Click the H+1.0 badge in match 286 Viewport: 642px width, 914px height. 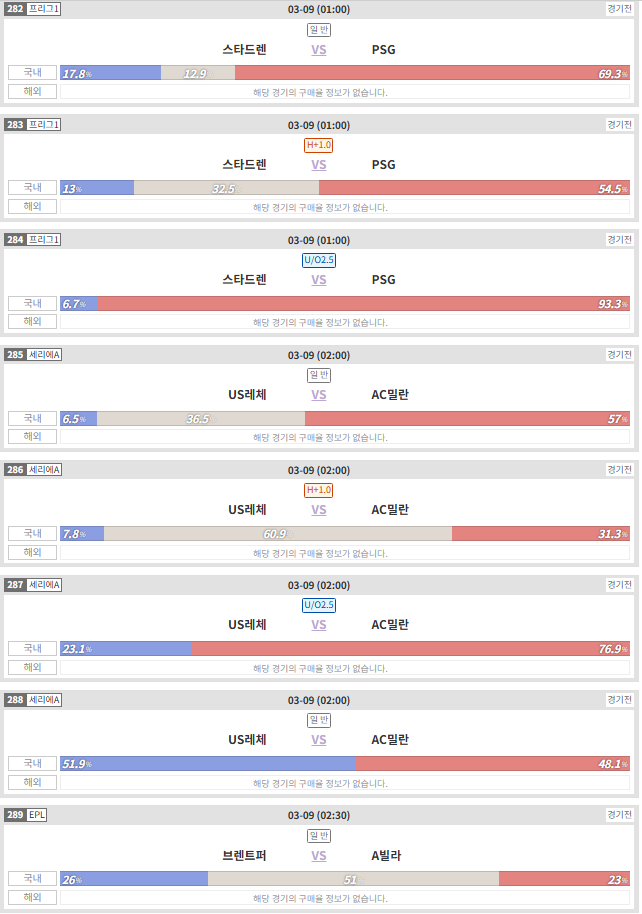coord(318,490)
